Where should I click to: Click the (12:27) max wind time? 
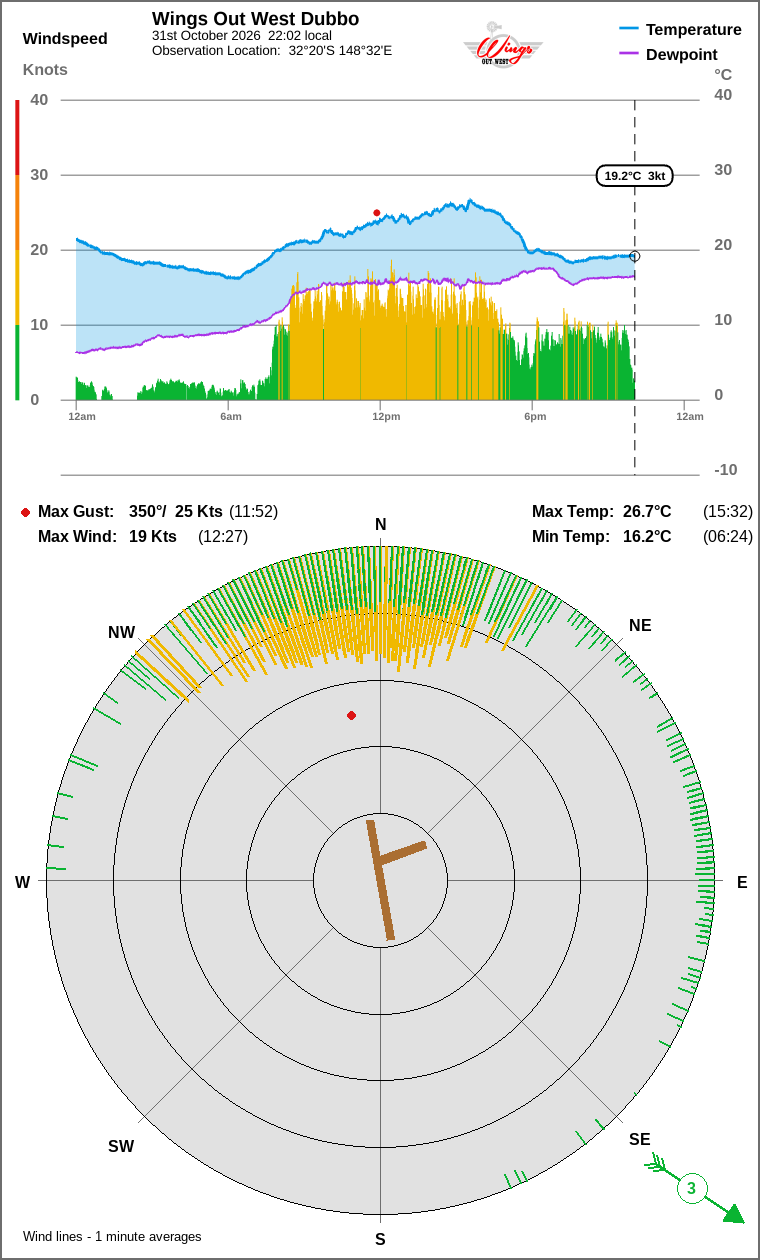(x=223, y=537)
